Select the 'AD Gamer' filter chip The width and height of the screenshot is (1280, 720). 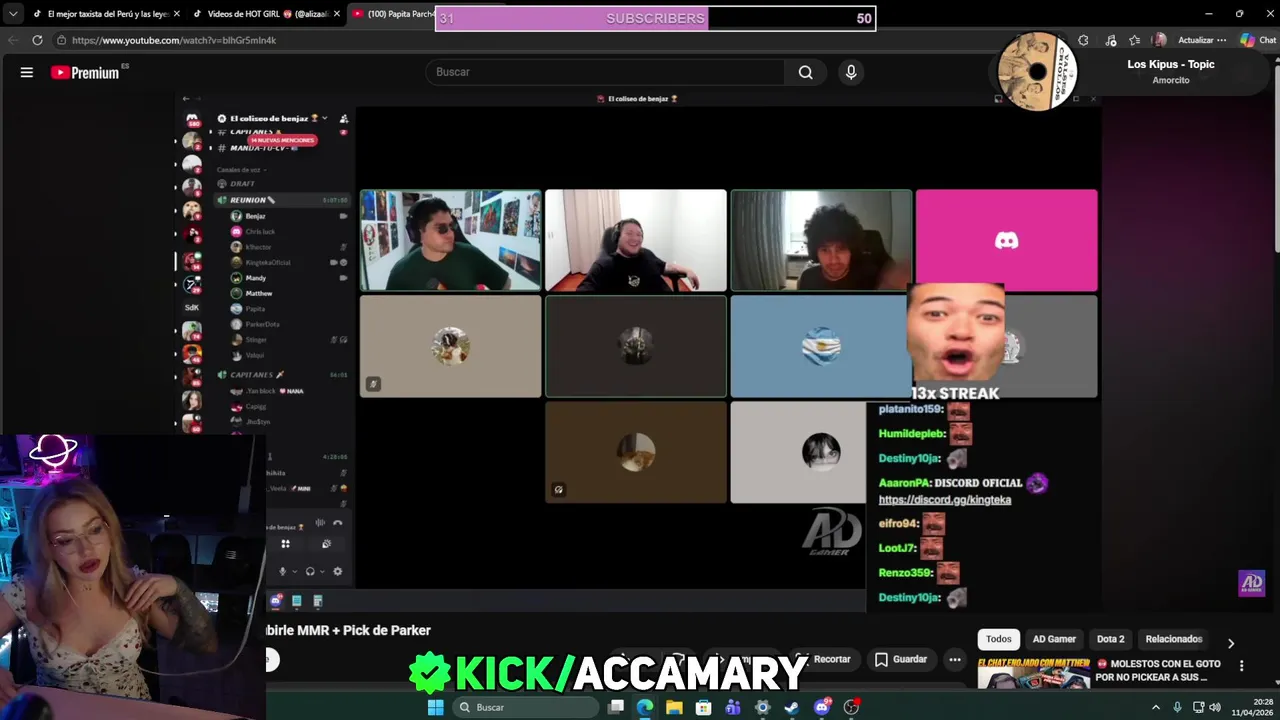coord(1054,639)
